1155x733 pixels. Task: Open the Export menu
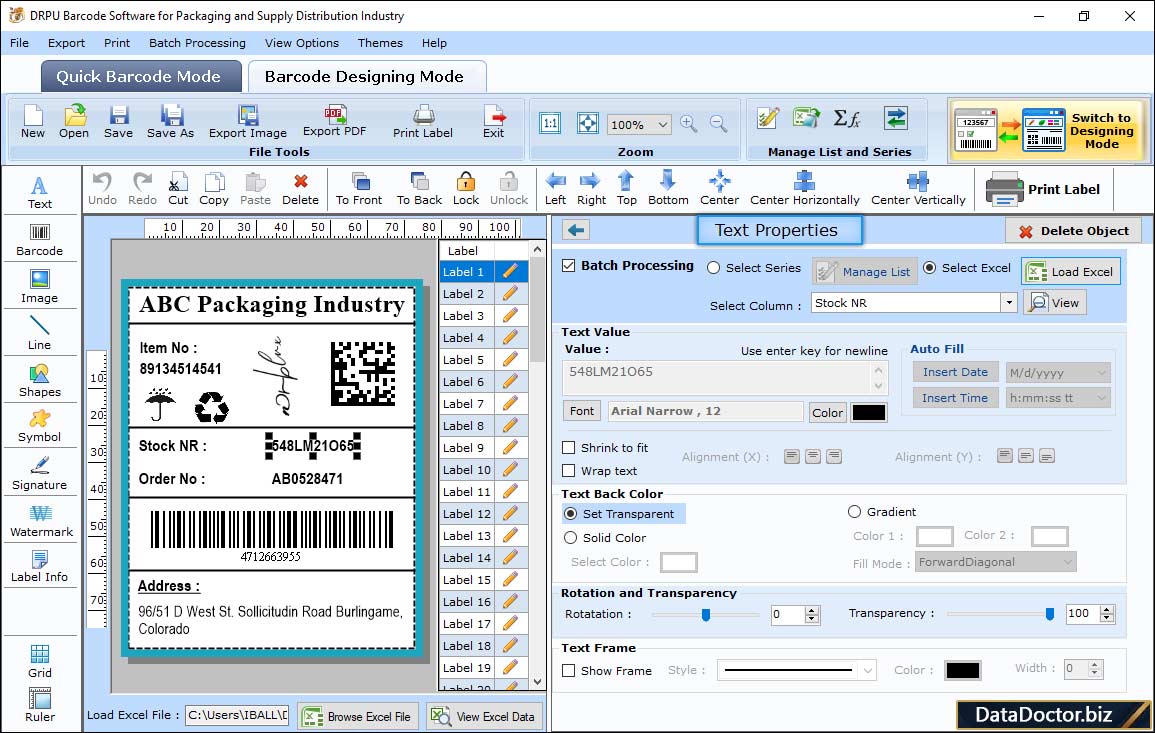(66, 43)
